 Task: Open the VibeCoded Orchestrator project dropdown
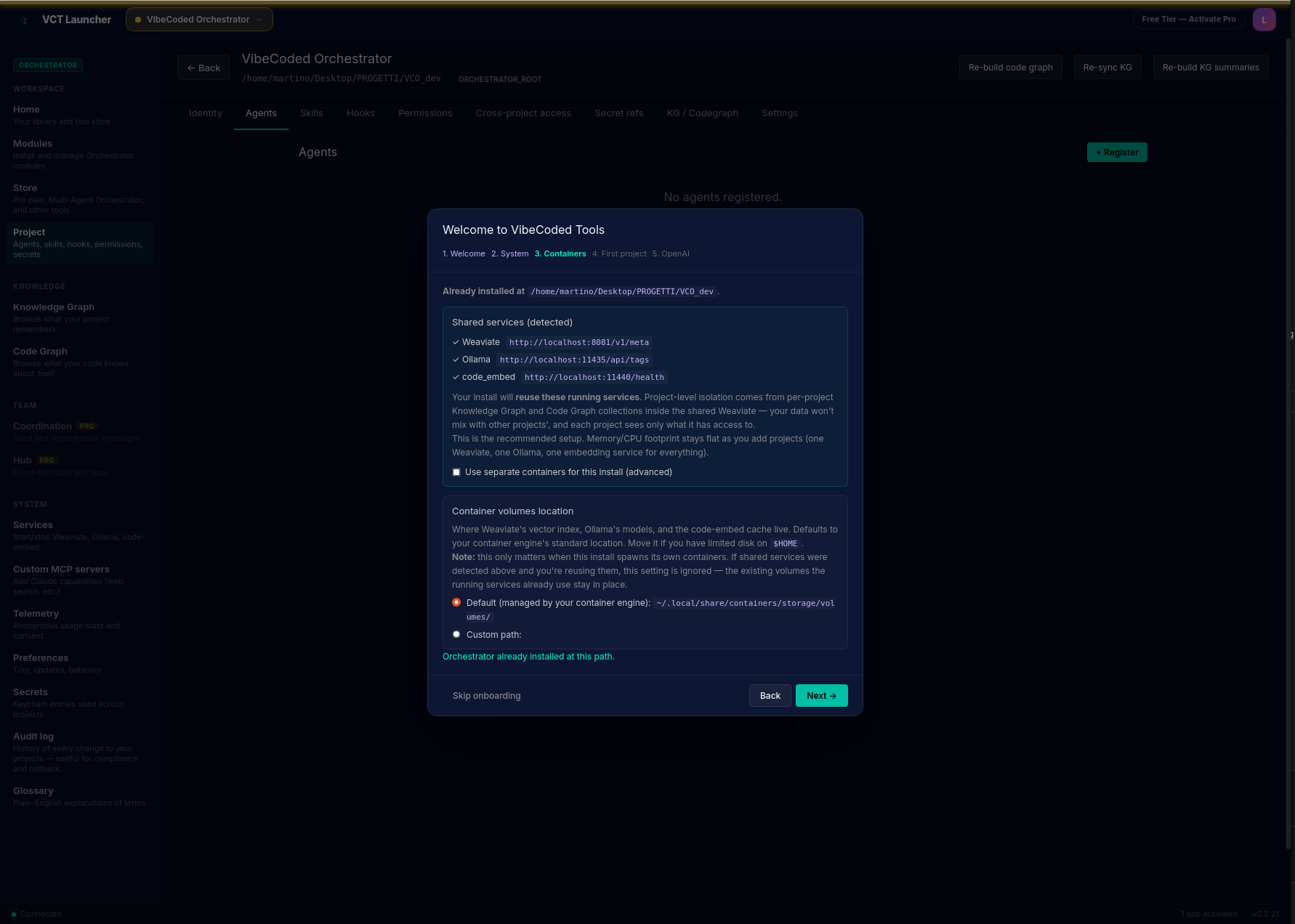coord(199,20)
